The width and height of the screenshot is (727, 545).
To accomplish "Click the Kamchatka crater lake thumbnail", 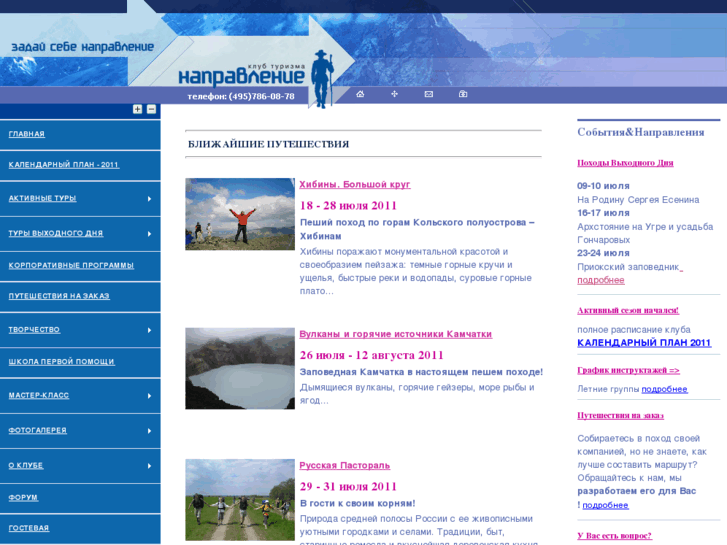I will pos(240,369).
